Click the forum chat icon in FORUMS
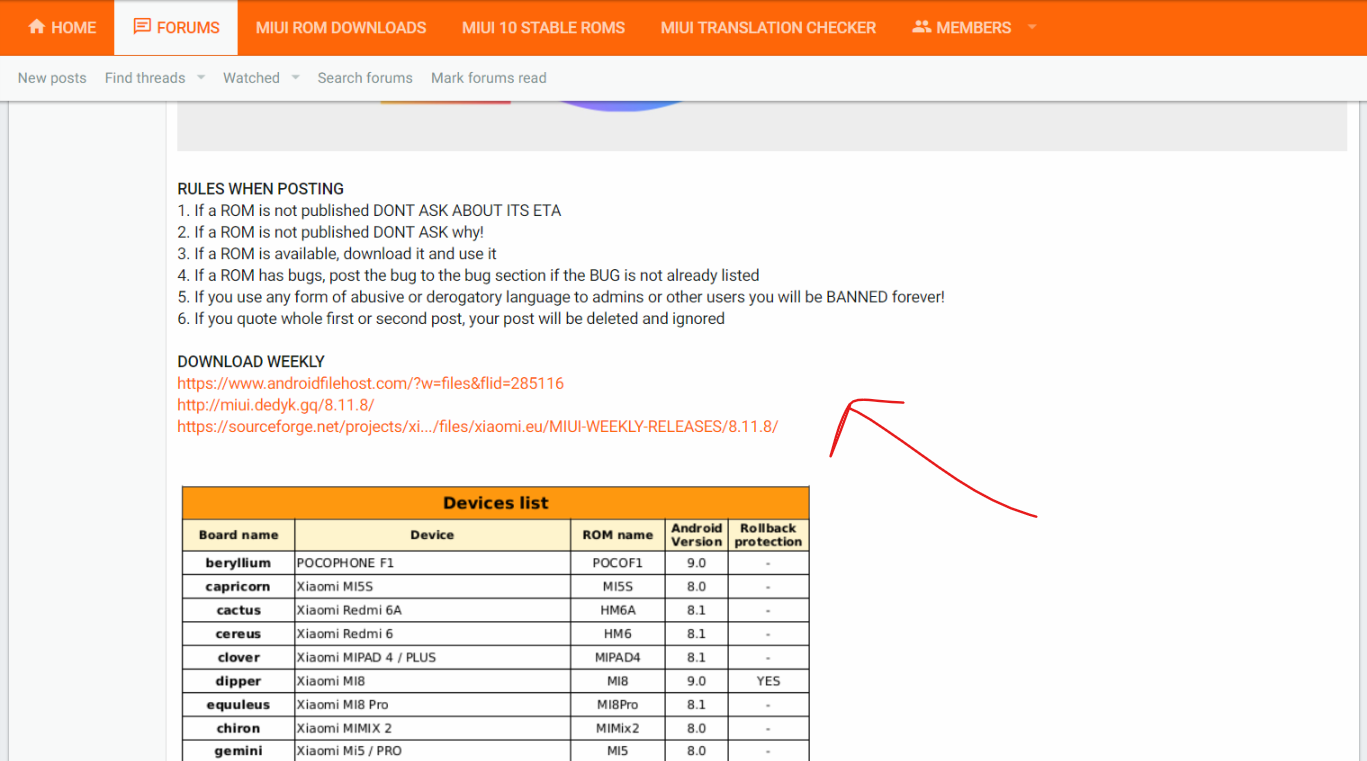The height and width of the screenshot is (761, 1367). [142, 27]
